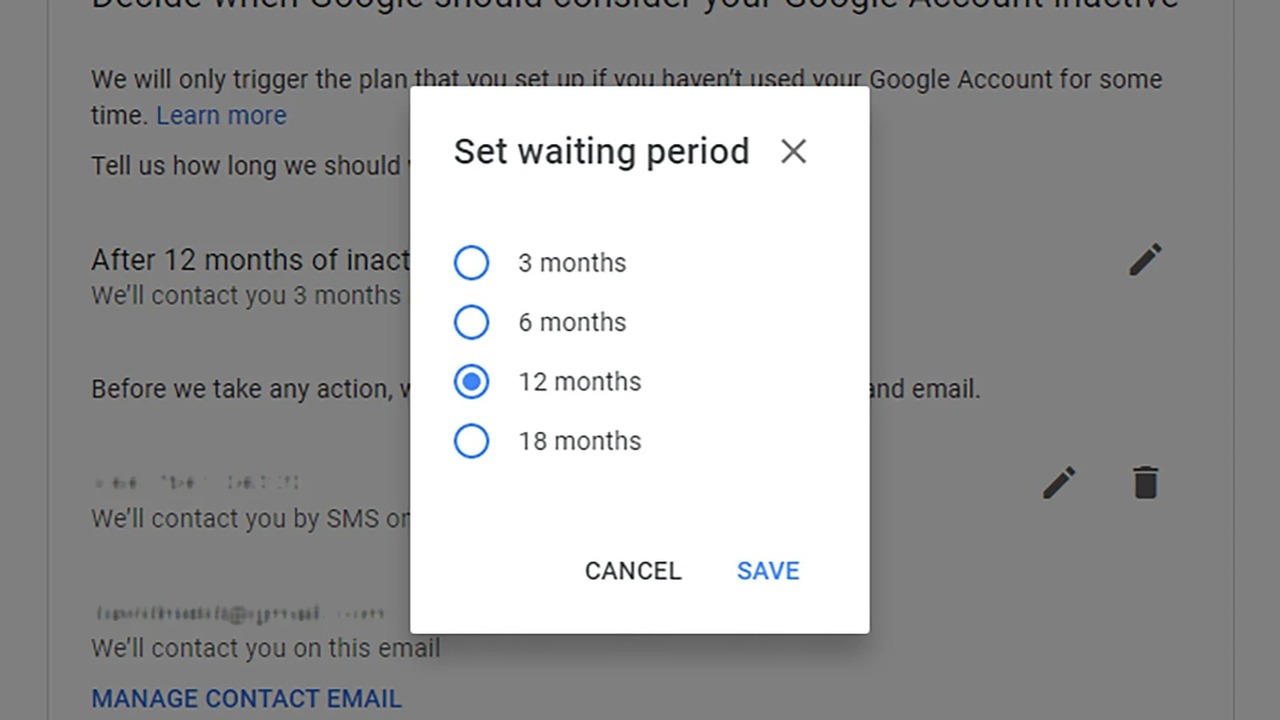Image resolution: width=1280 pixels, height=720 pixels.
Task: Save the selected waiting period
Action: [768, 571]
